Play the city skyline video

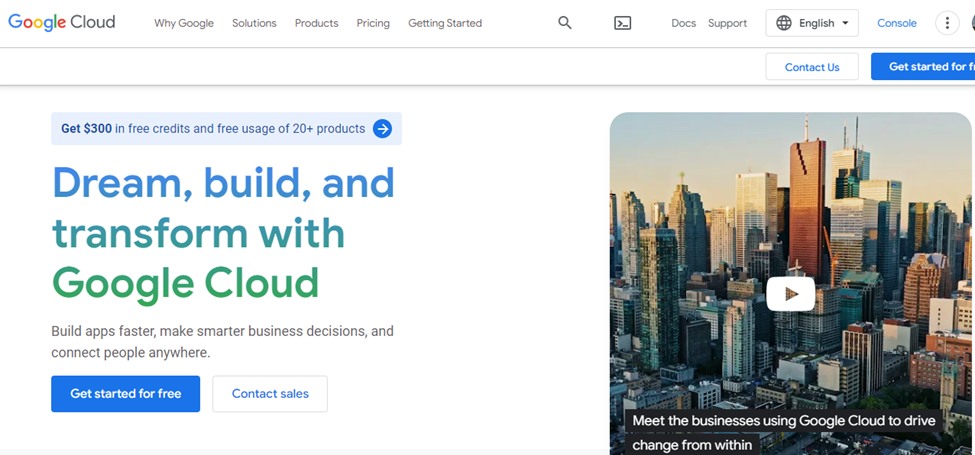[x=790, y=293]
